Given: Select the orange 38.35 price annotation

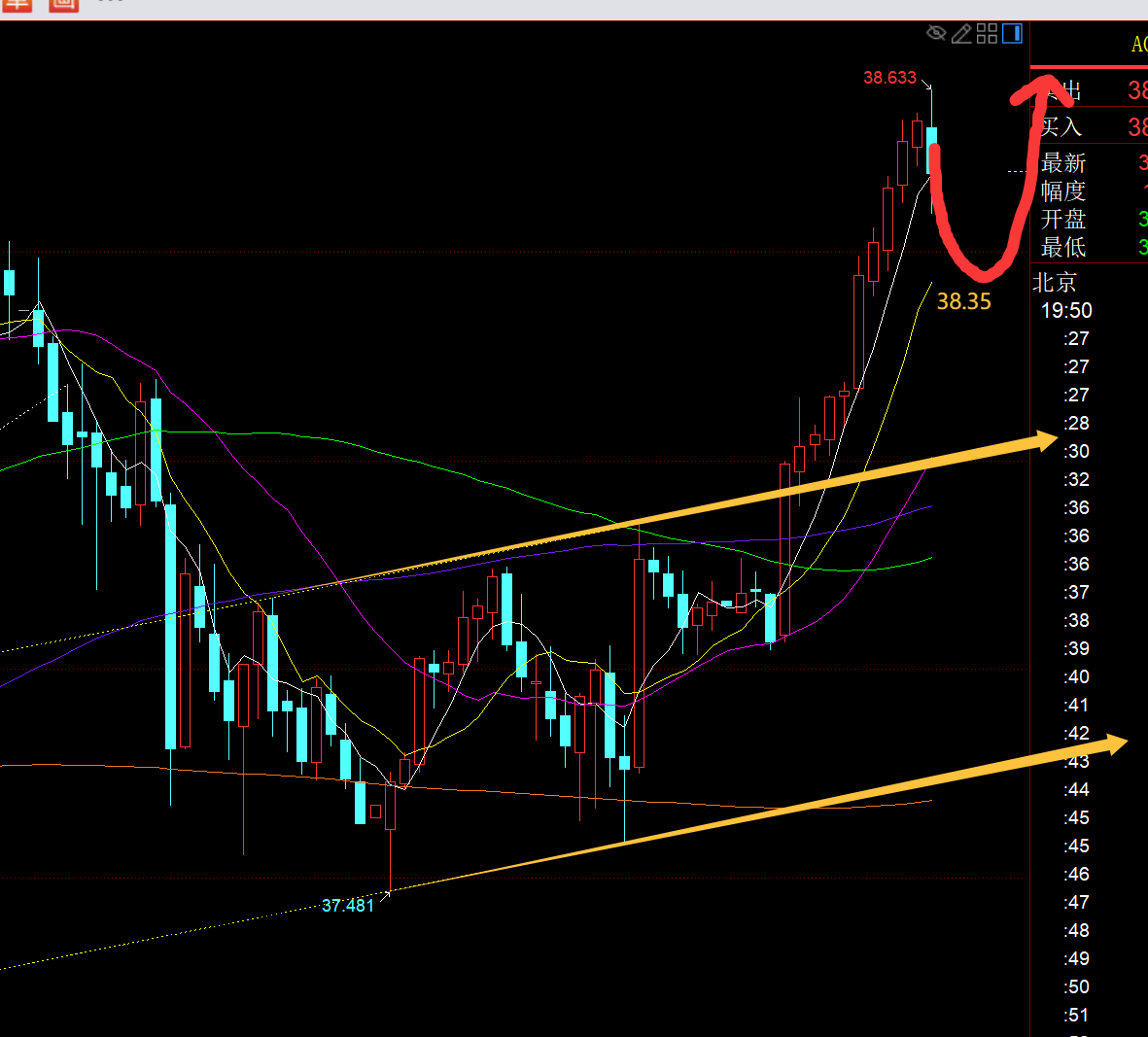Looking at the screenshot, I should (x=963, y=302).
